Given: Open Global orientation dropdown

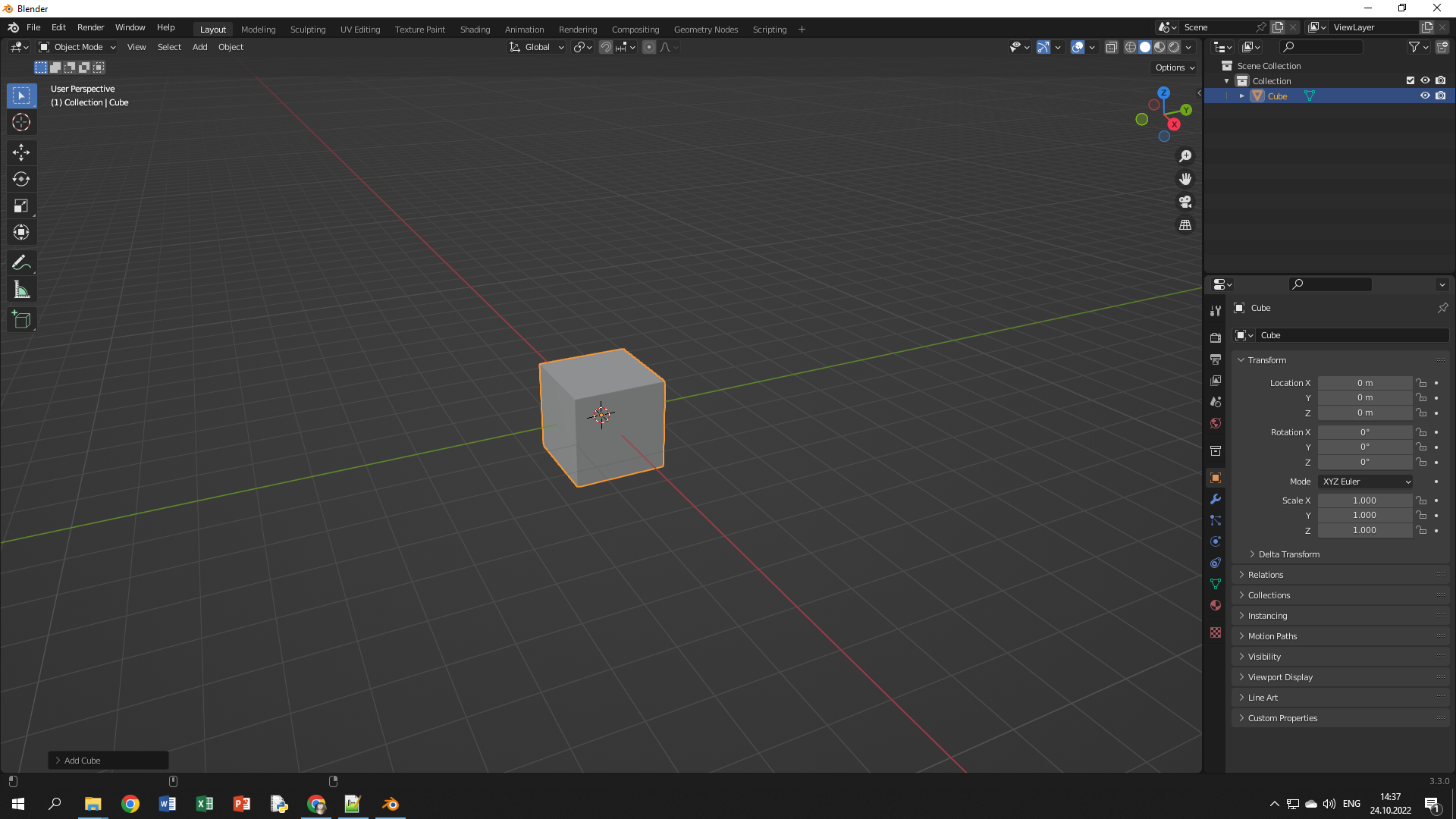Looking at the screenshot, I should 536,47.
